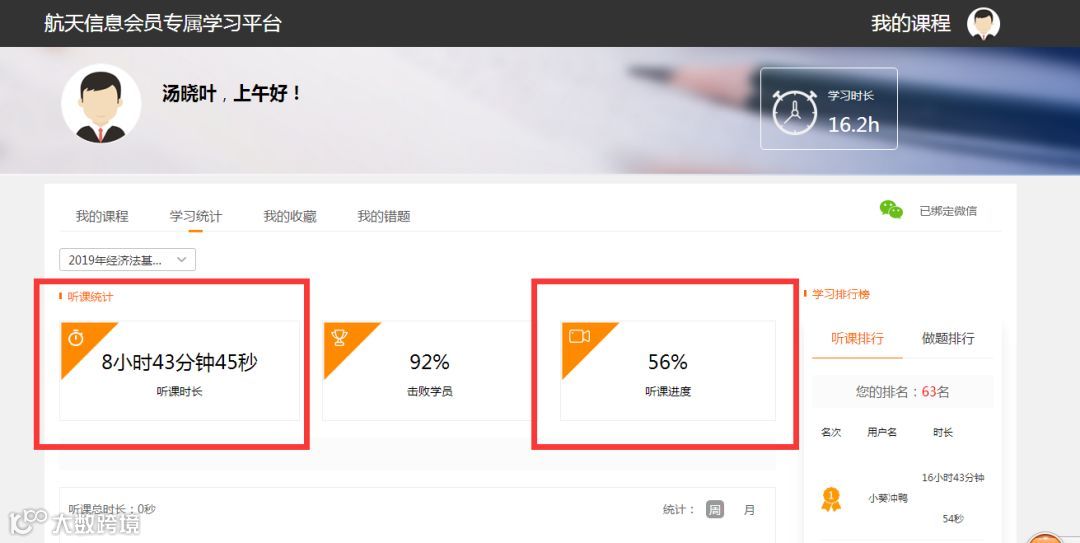Viewport: 1080px width, 543px height.
Task: Click the stopwatch icon in study duration box
Action: tap(794, 111)
